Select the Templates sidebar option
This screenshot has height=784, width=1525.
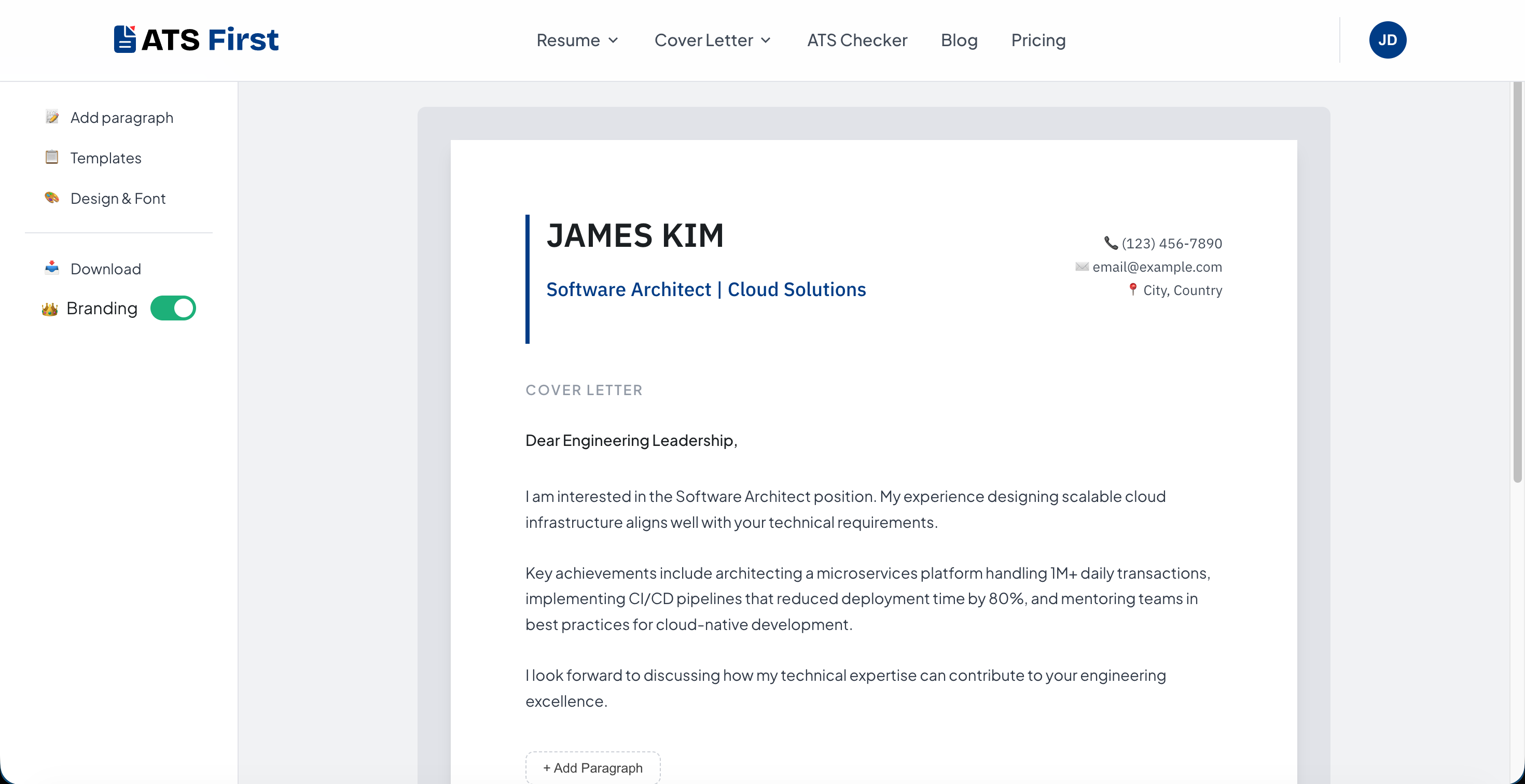(105, 158)
